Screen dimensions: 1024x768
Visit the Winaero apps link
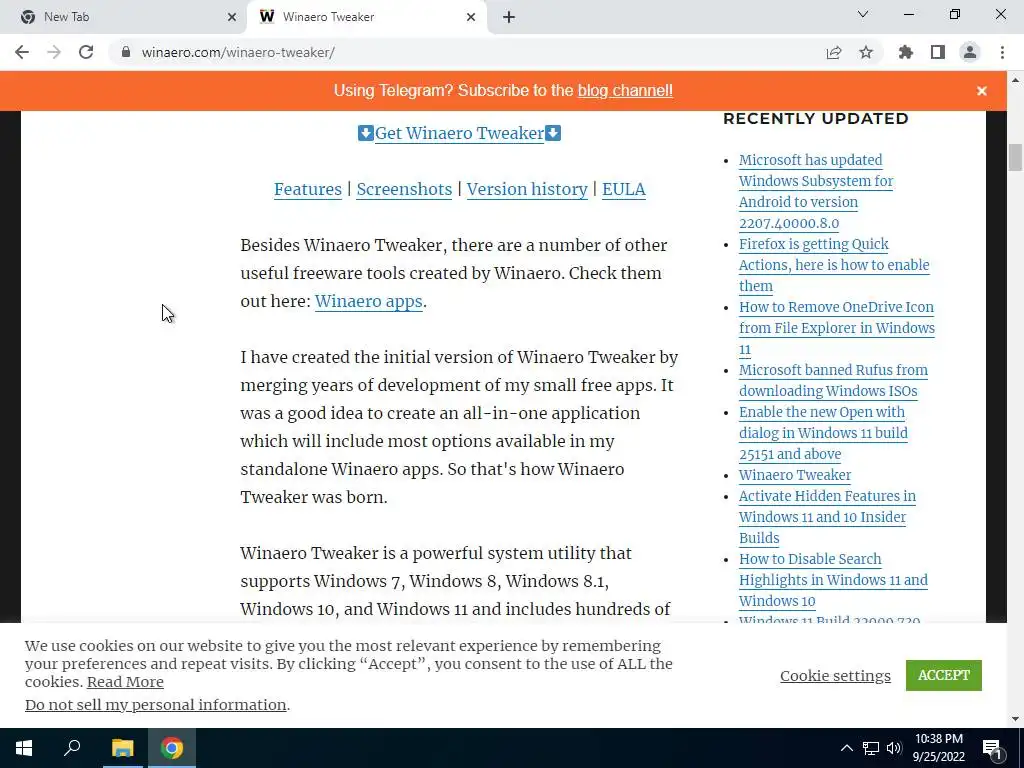368,301
